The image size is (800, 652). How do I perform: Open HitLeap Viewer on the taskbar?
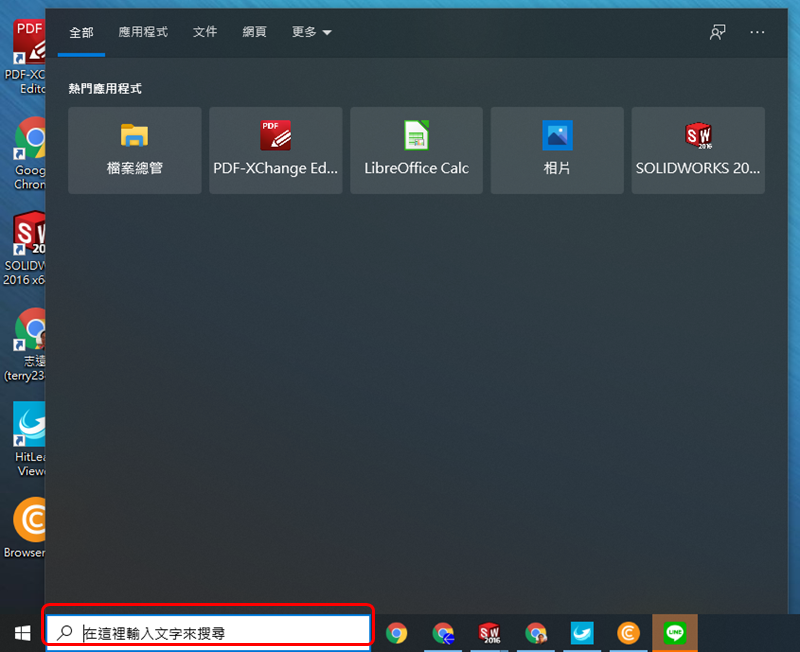coord(582,633)
